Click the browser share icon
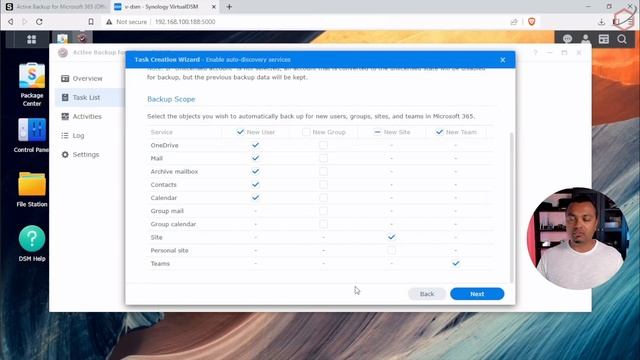 pyautogui.click(x=514, y=22)
